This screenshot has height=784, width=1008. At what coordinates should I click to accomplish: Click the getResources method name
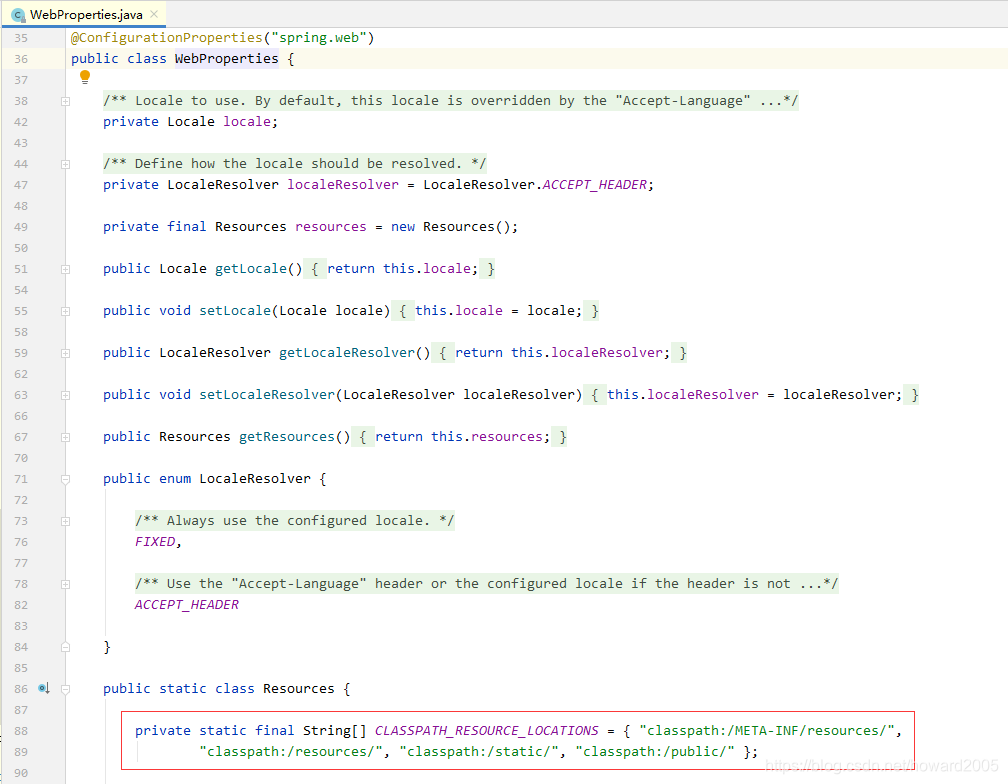pos(287,437)
